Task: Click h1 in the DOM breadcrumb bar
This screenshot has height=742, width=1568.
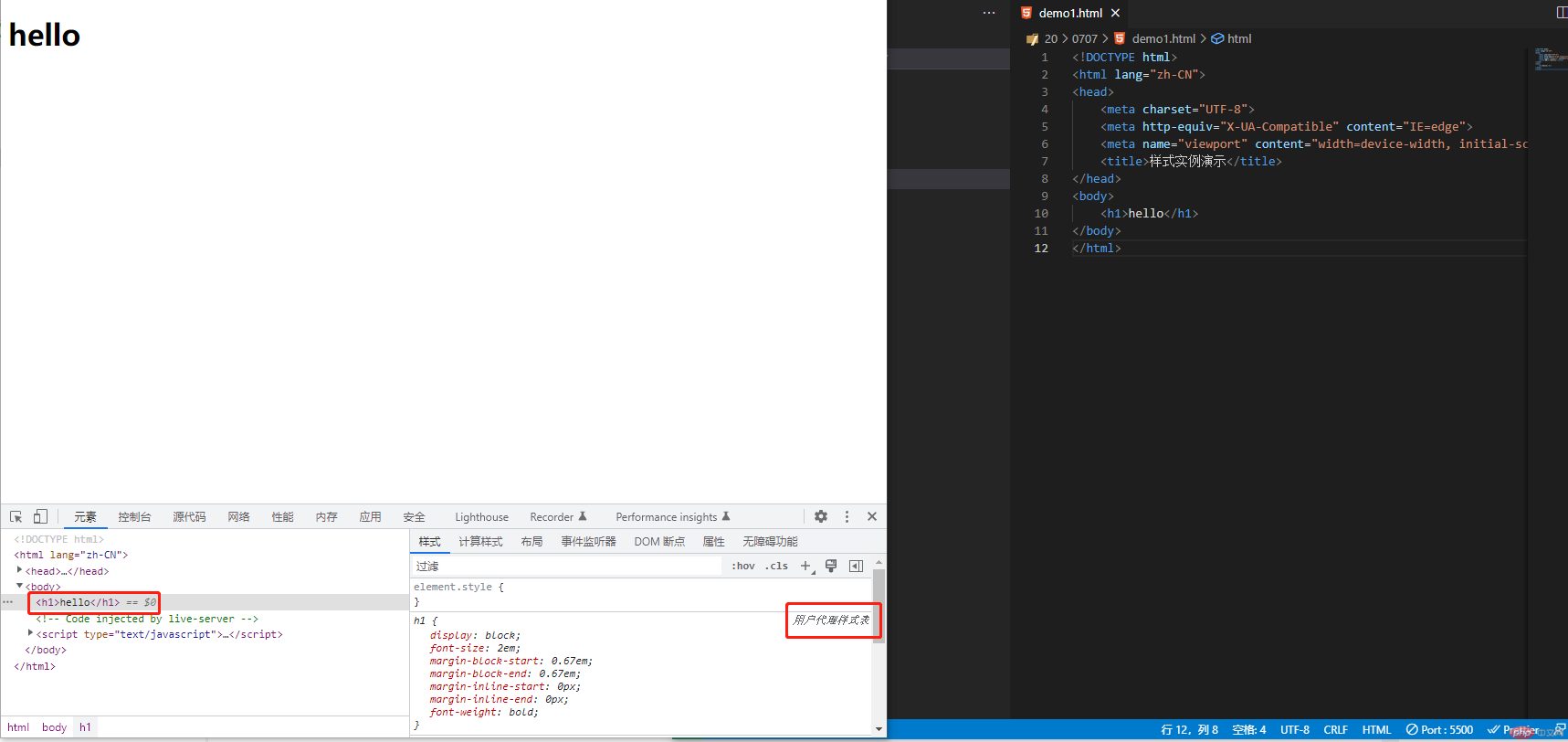Action: [x=85, y=727]
